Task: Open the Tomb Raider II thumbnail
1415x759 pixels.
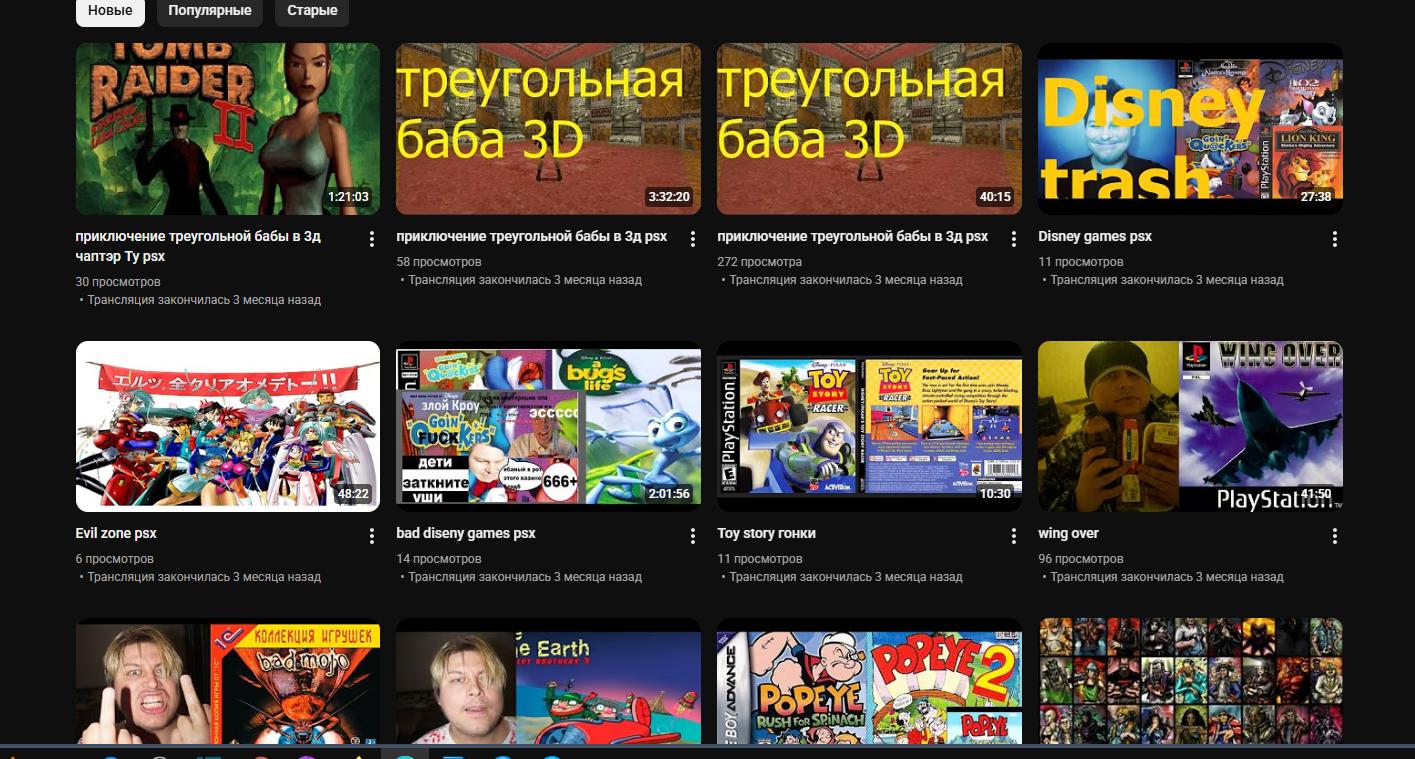Action: point(228,129)
